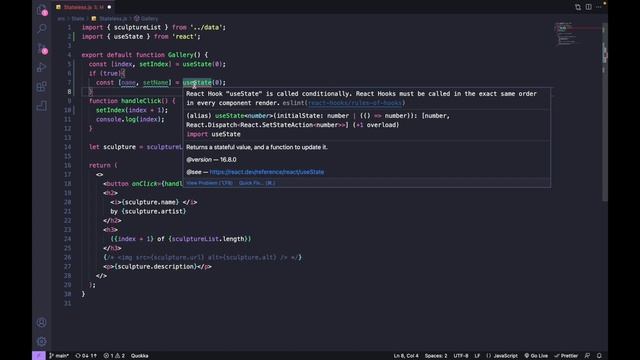Click the setName variable on line 7
This screenshot has height=360, width=640.
tap(156, 82)
